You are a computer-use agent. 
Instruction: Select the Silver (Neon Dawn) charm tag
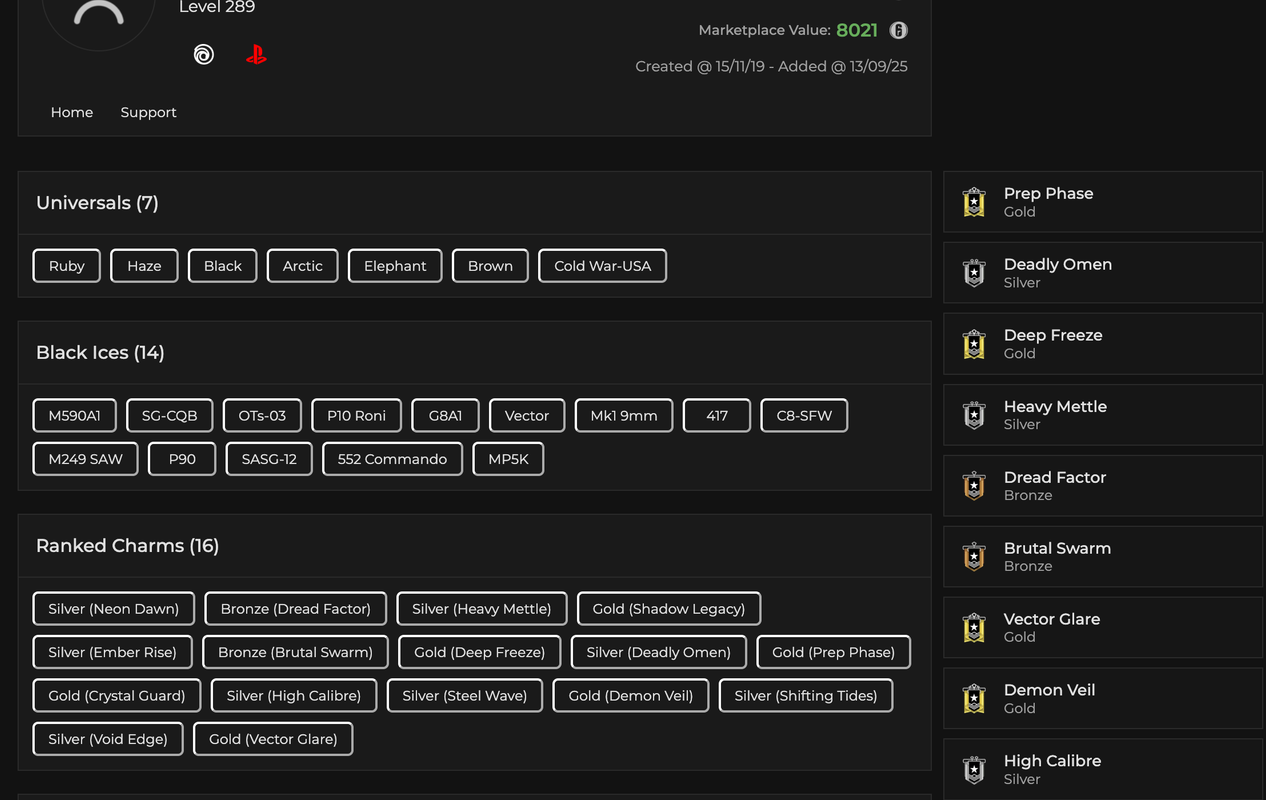pyautogui.click(x=114, y=609)
